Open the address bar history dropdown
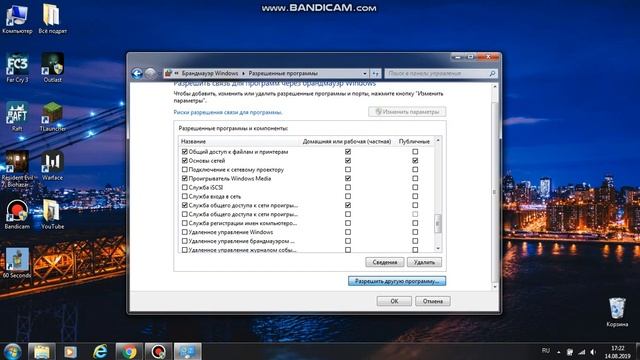This screenshot has width=640, height=360. click(x=364, y=73)
